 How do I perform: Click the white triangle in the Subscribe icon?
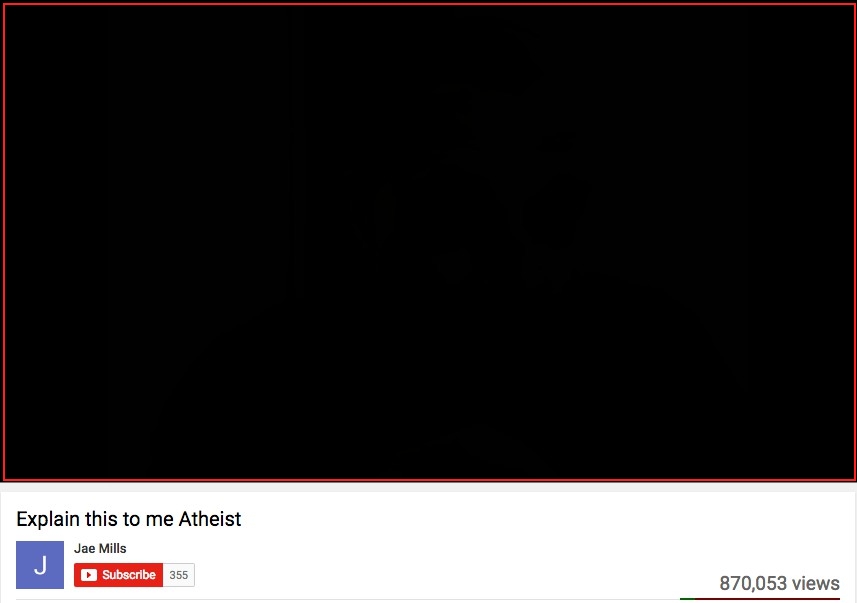pyautogui.click(x=89, y=575)
